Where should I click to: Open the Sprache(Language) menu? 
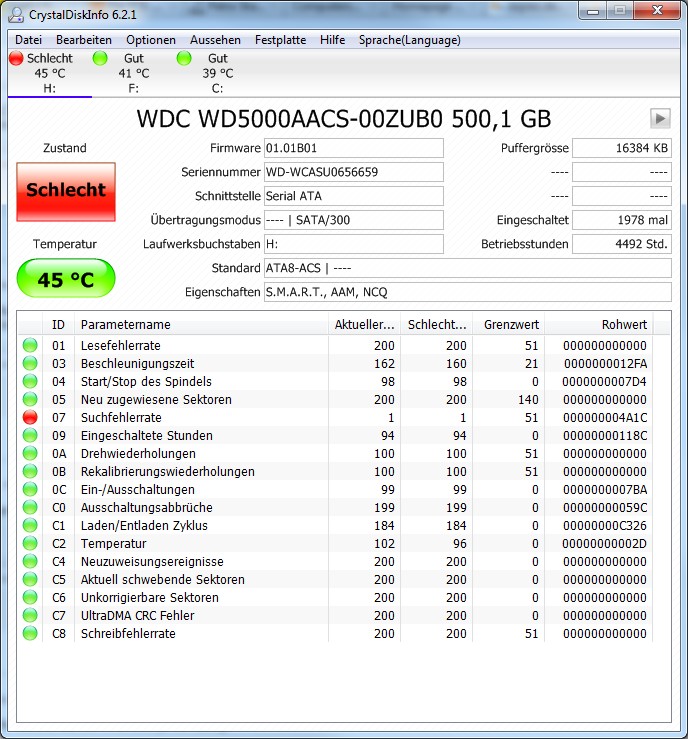coord(410,40)
